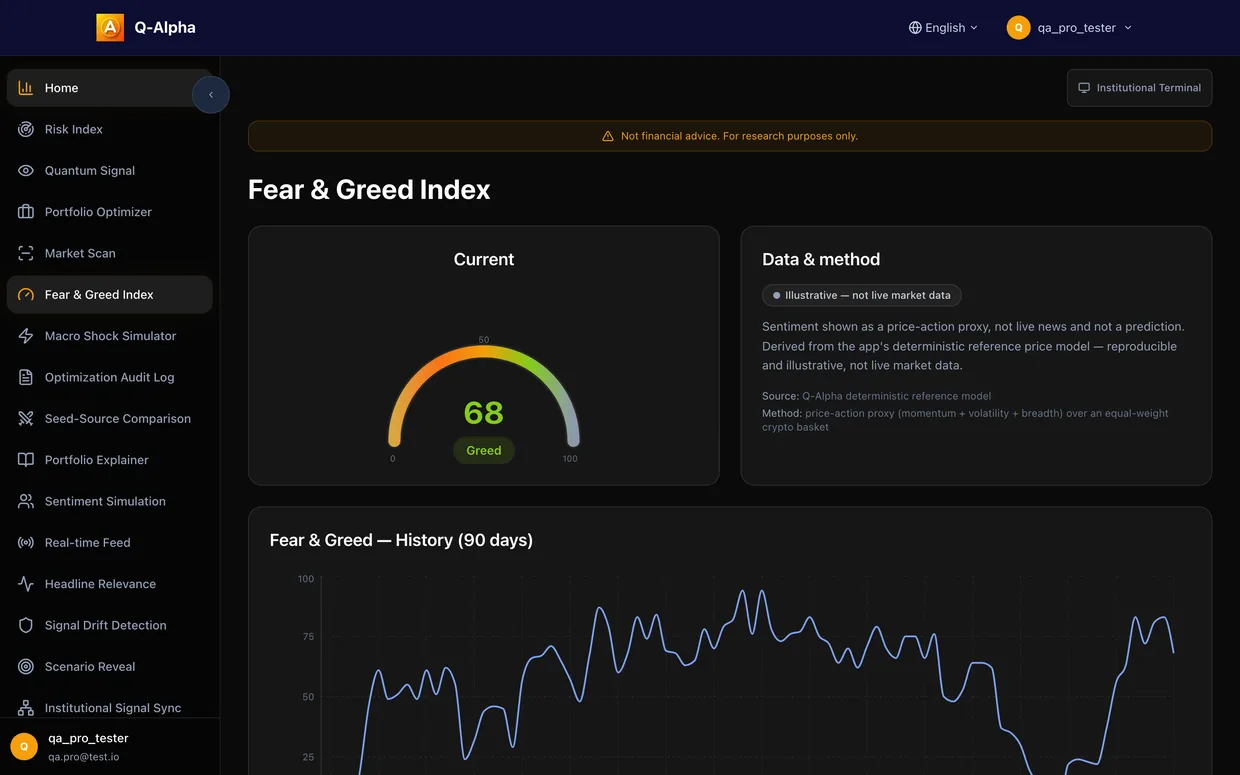Open Real-time Feed
The image size is (1240, 775).
(109, 543)
